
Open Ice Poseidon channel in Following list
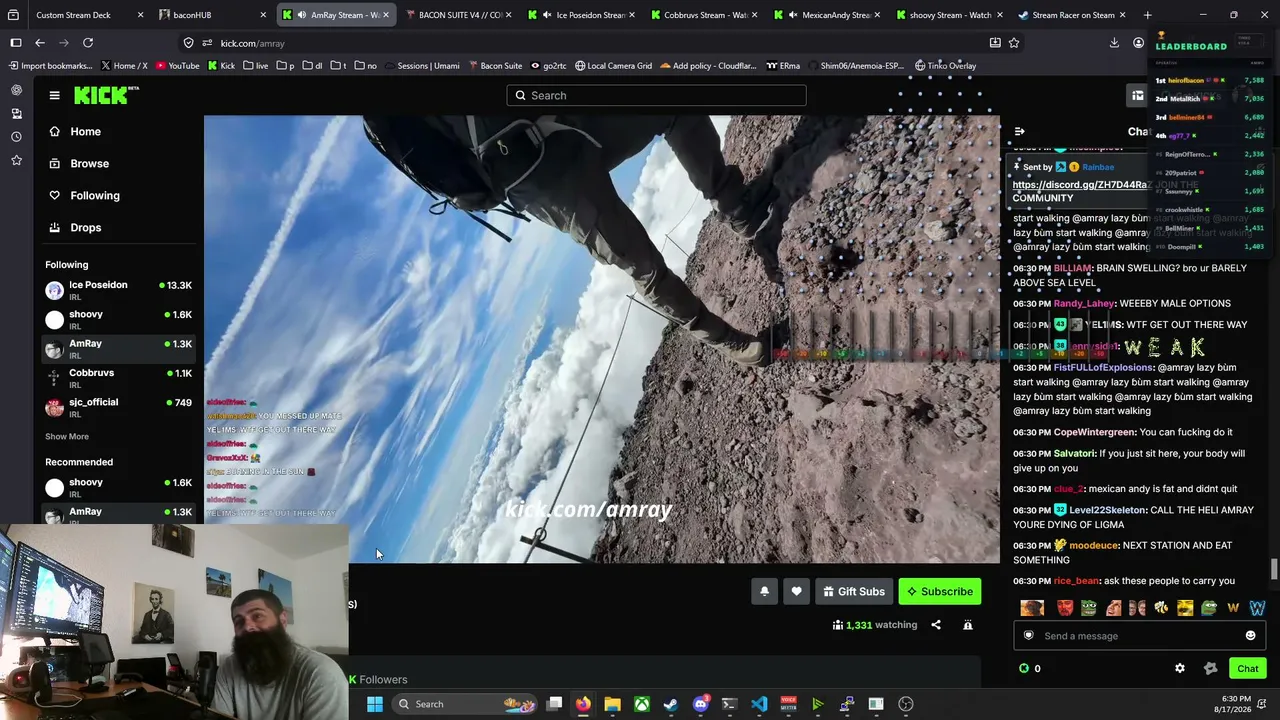click(x=118, y=290)
